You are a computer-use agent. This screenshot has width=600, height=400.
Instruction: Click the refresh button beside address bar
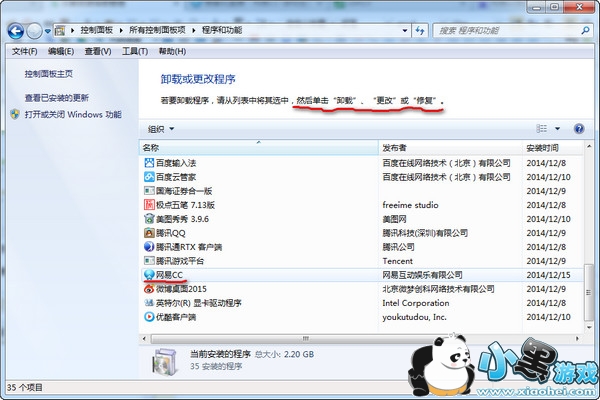pos(420,31)
